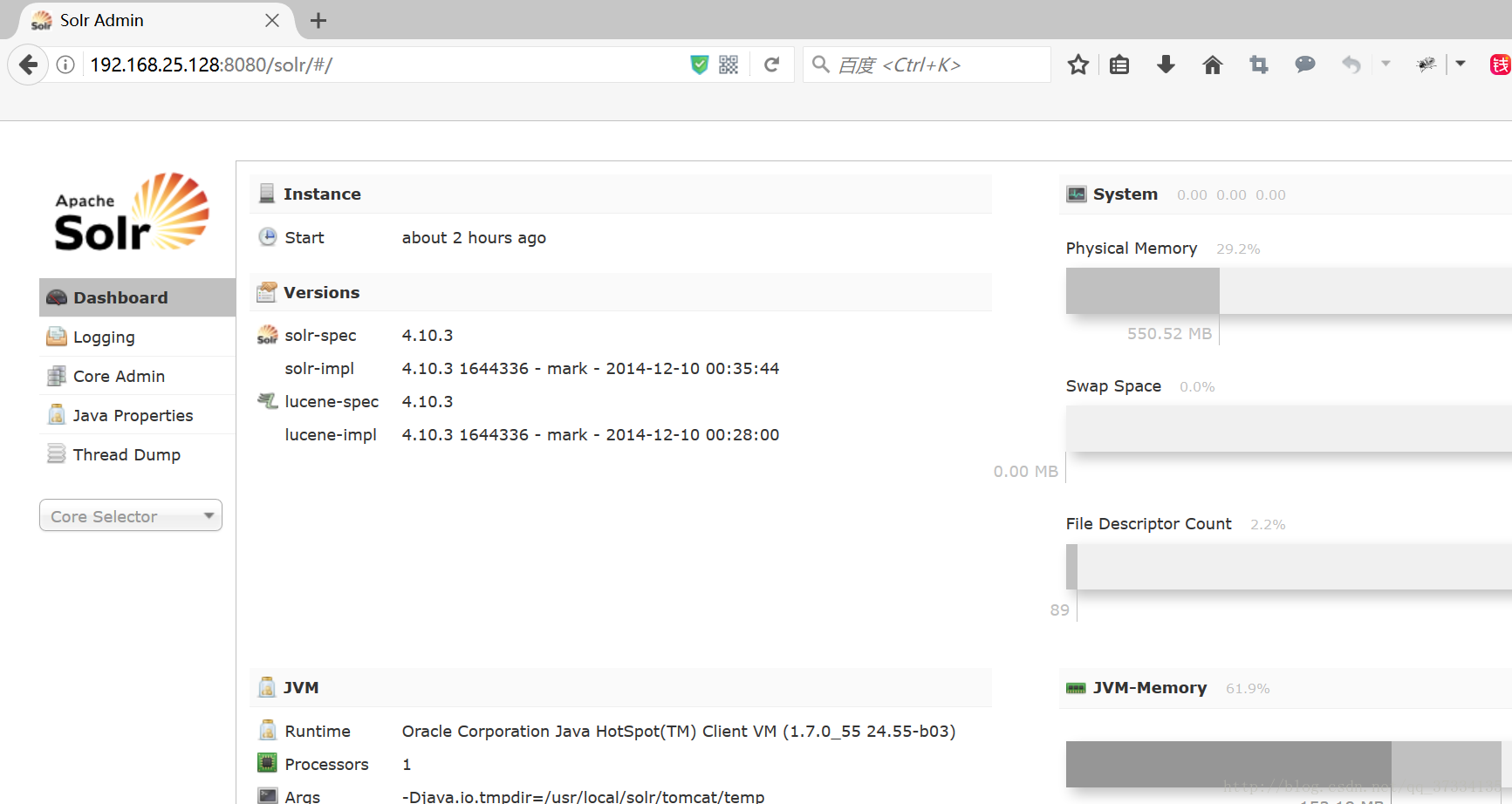Select the -Djava.io.tmpdir args text
The height and width of the screenshot is (804, 1512).
click(583, 796)
